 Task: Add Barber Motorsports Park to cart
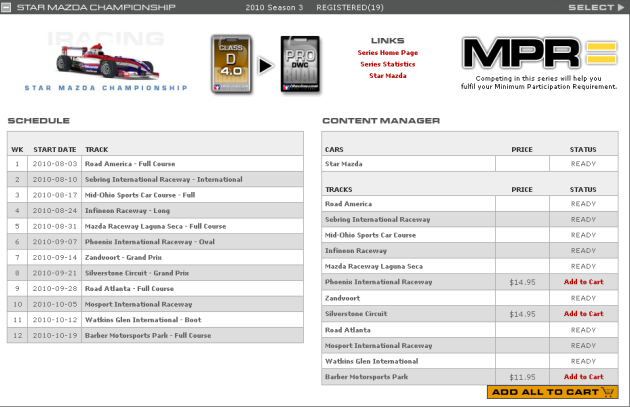[583, 377]
